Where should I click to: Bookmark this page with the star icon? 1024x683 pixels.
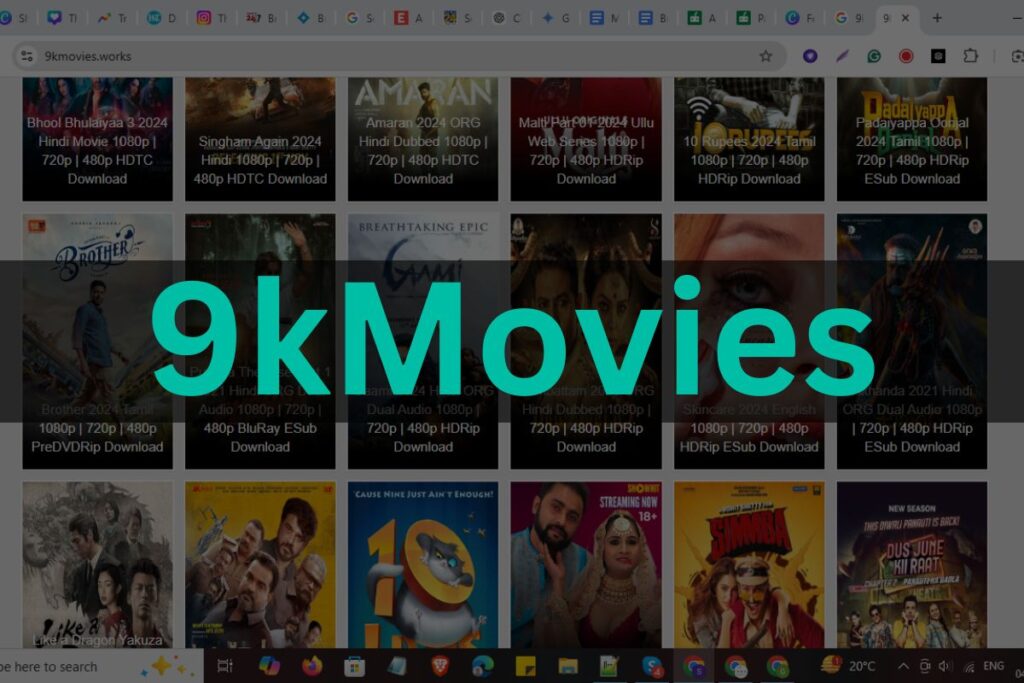pyautogui.click(x=765, y=56)
